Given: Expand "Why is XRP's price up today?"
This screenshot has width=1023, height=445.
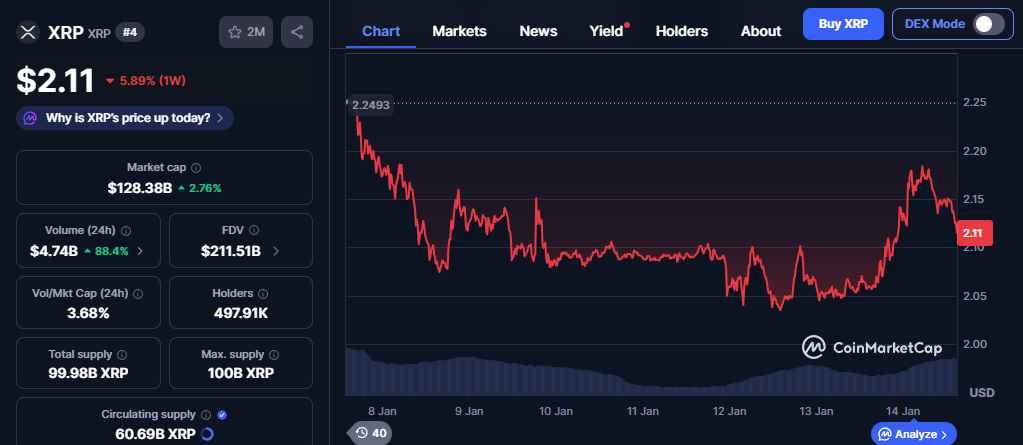Looking at the screenshot, I should pos(126,118).
